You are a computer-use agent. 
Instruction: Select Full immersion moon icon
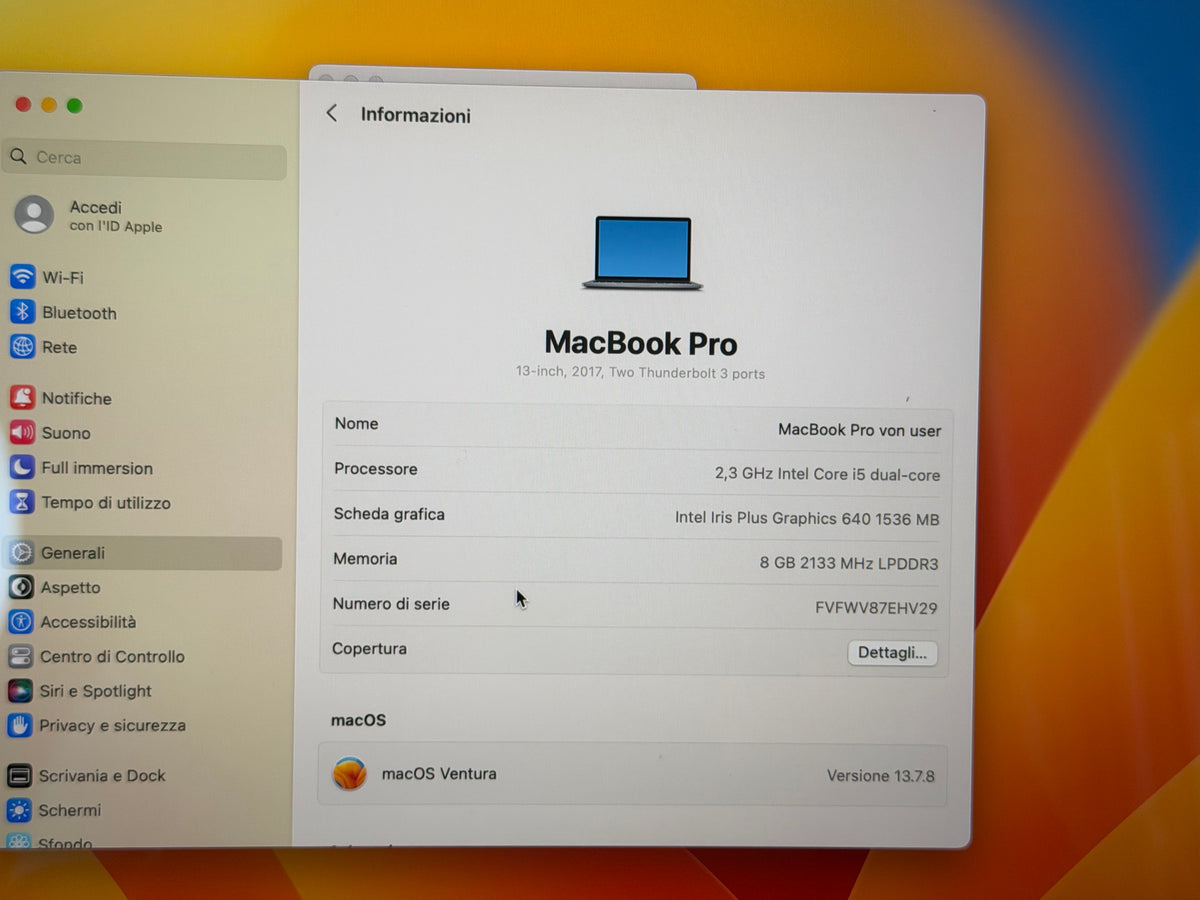coord(22,467)
